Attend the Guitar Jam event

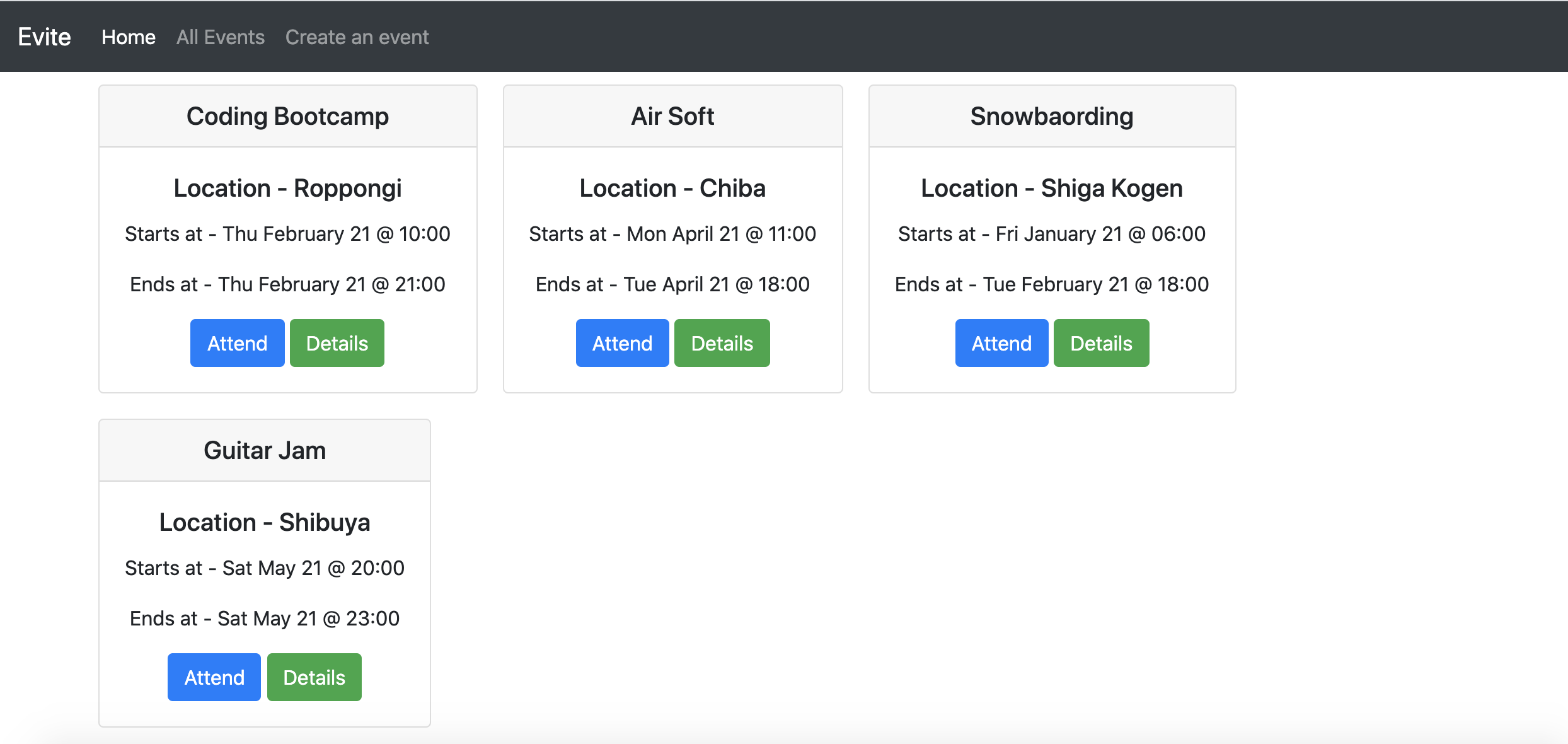click(214, 677)
